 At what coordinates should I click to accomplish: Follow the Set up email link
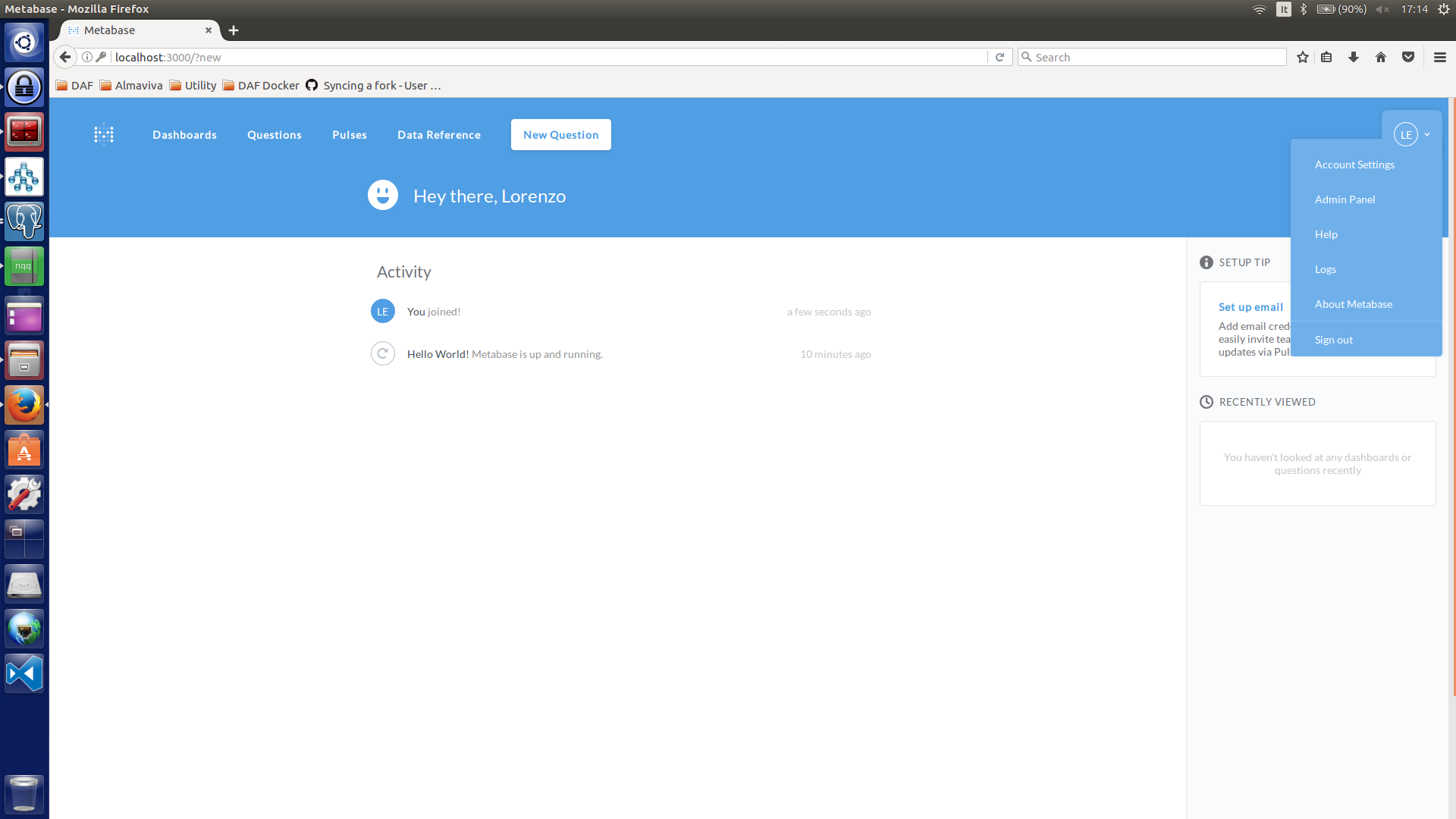1250,307
